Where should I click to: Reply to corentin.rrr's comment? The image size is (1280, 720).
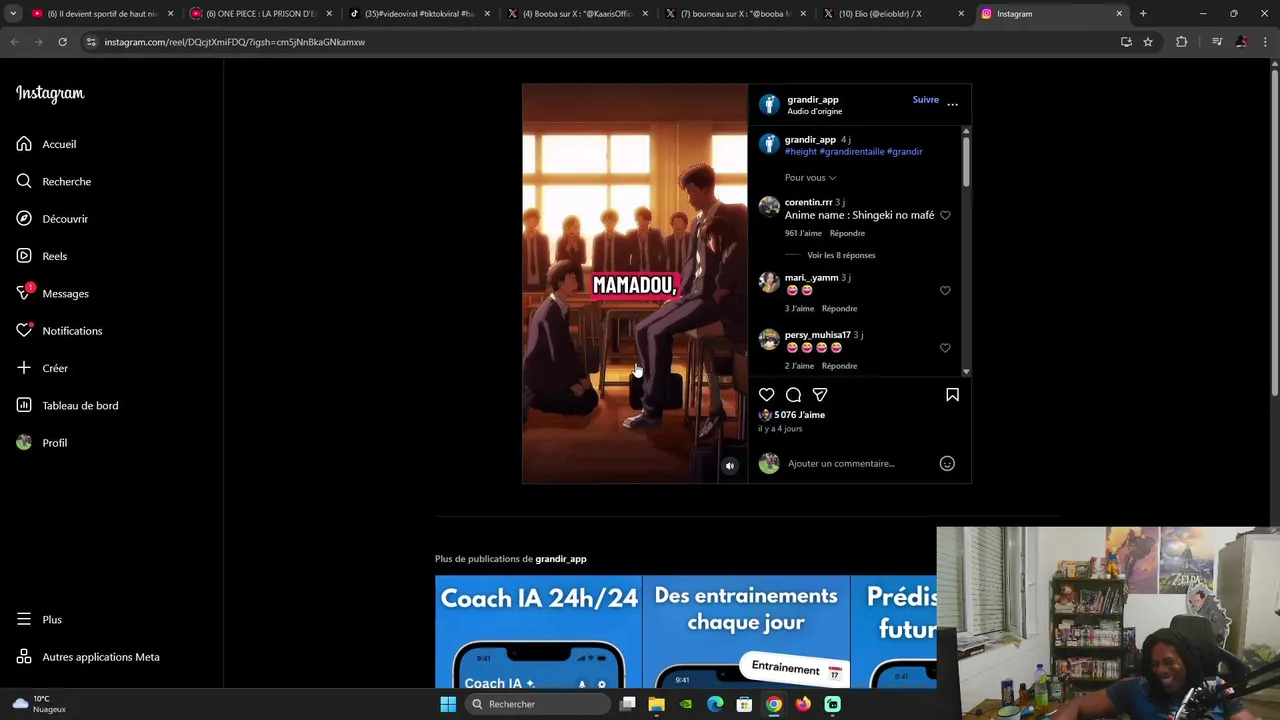tap(847, 233)
